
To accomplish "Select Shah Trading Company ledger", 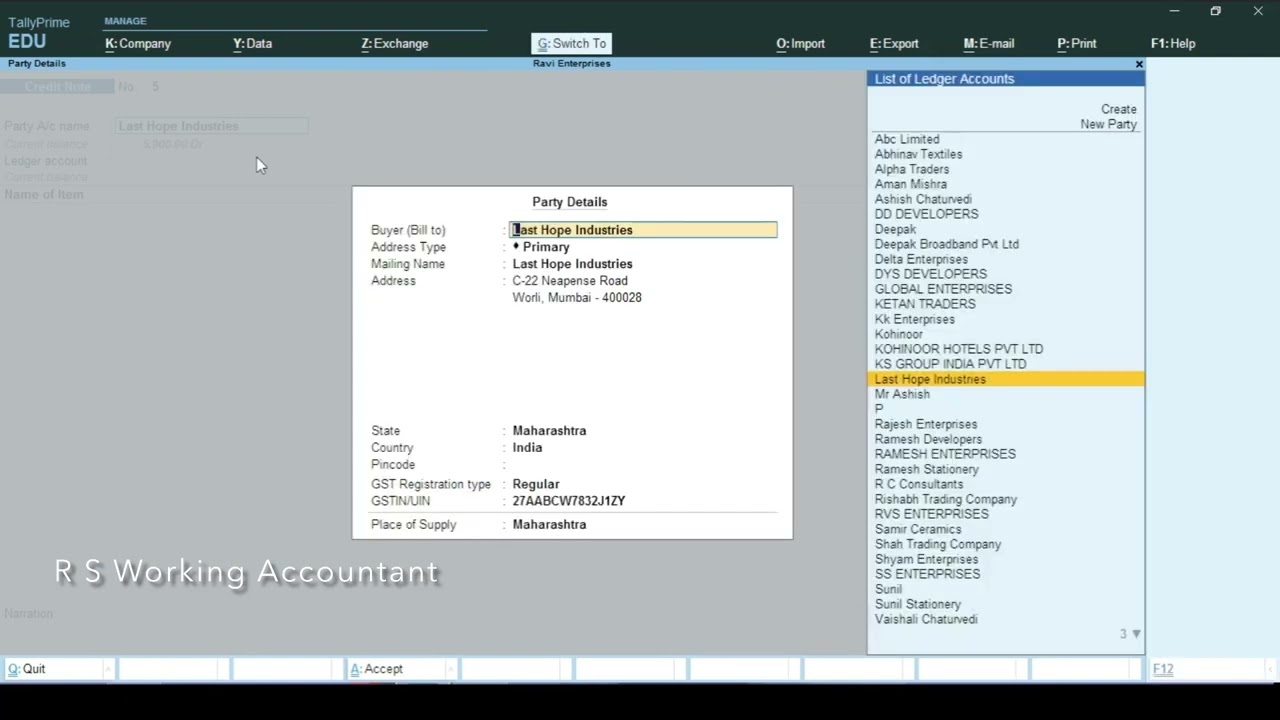I will click(x=937, y=544).
